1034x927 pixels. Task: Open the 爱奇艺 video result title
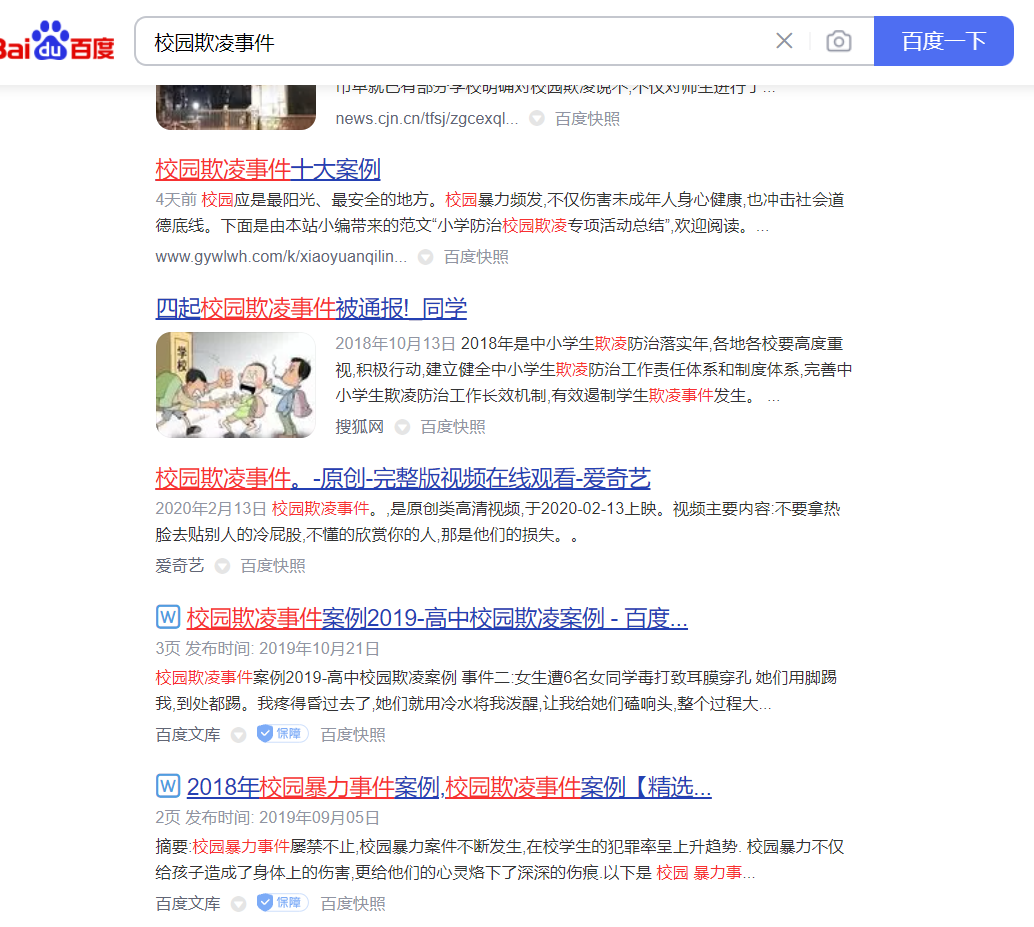pyautogui.click(x=403, y=479)
